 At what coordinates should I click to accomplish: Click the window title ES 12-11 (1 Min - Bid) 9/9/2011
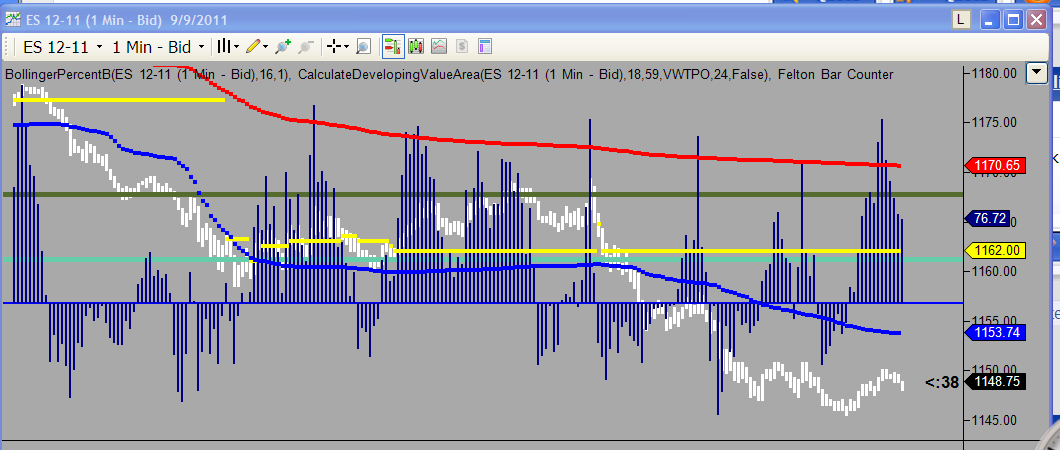(x=127, y=20)
